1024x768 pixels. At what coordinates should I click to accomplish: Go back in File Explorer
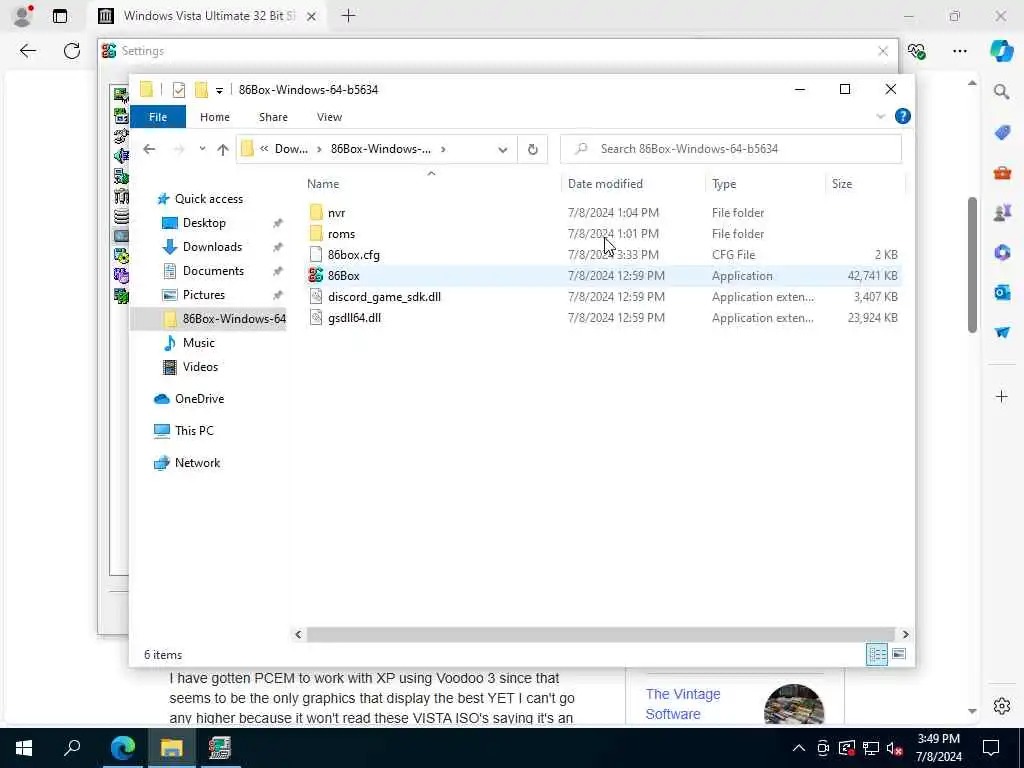point(150,149)
